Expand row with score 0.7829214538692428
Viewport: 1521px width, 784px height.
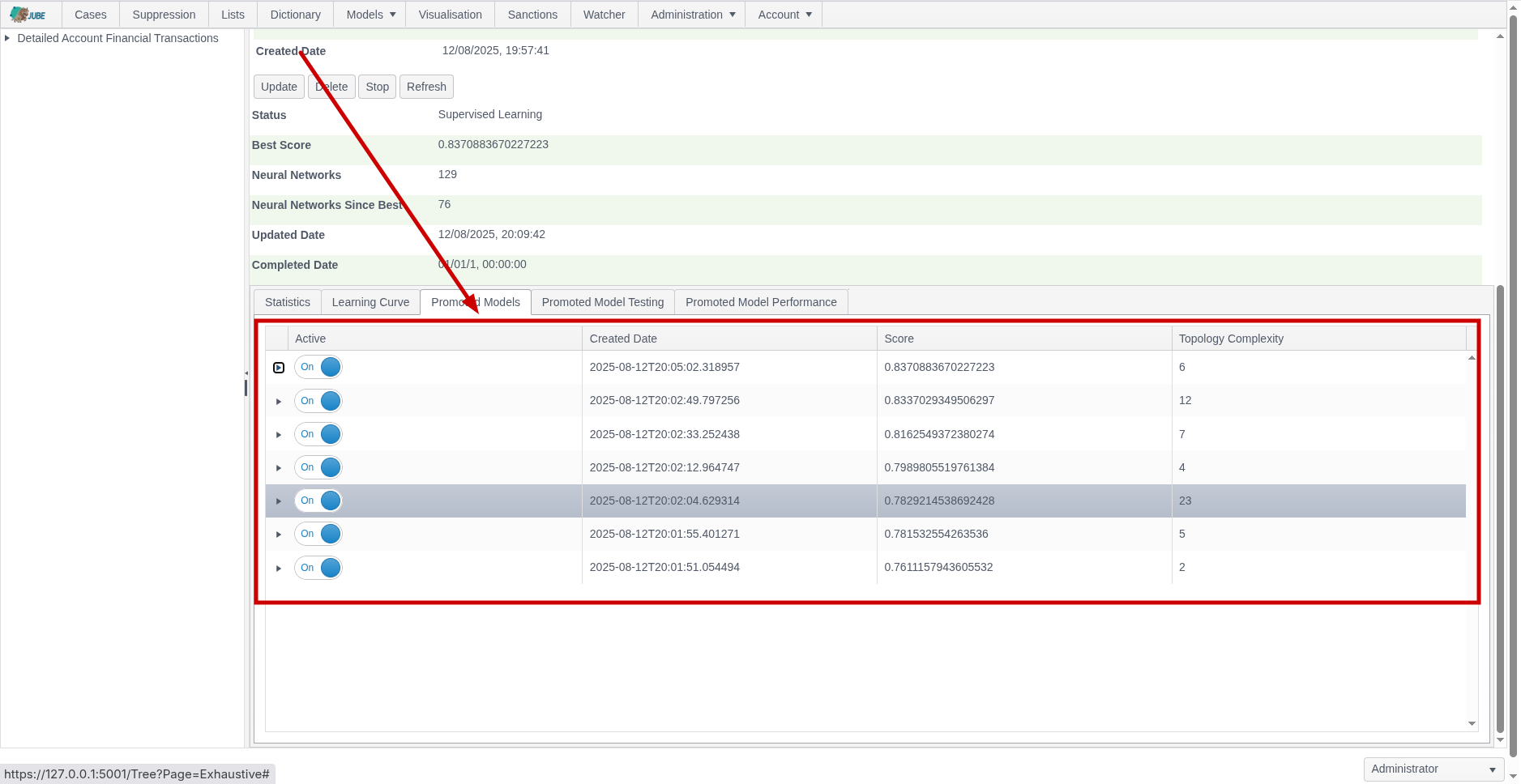[279, 501]
